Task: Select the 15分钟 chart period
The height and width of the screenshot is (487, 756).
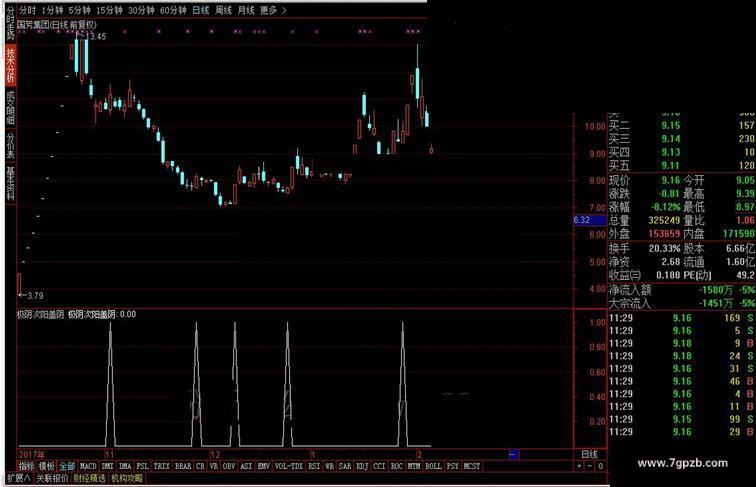Action: click(109, 10)
